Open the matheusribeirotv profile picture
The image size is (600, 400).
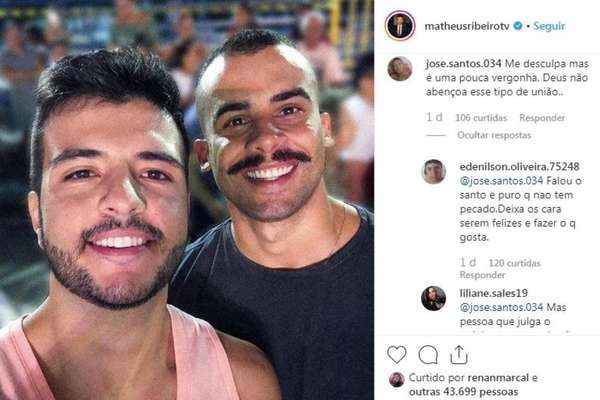pyautogui.click(x=399, y=26)
